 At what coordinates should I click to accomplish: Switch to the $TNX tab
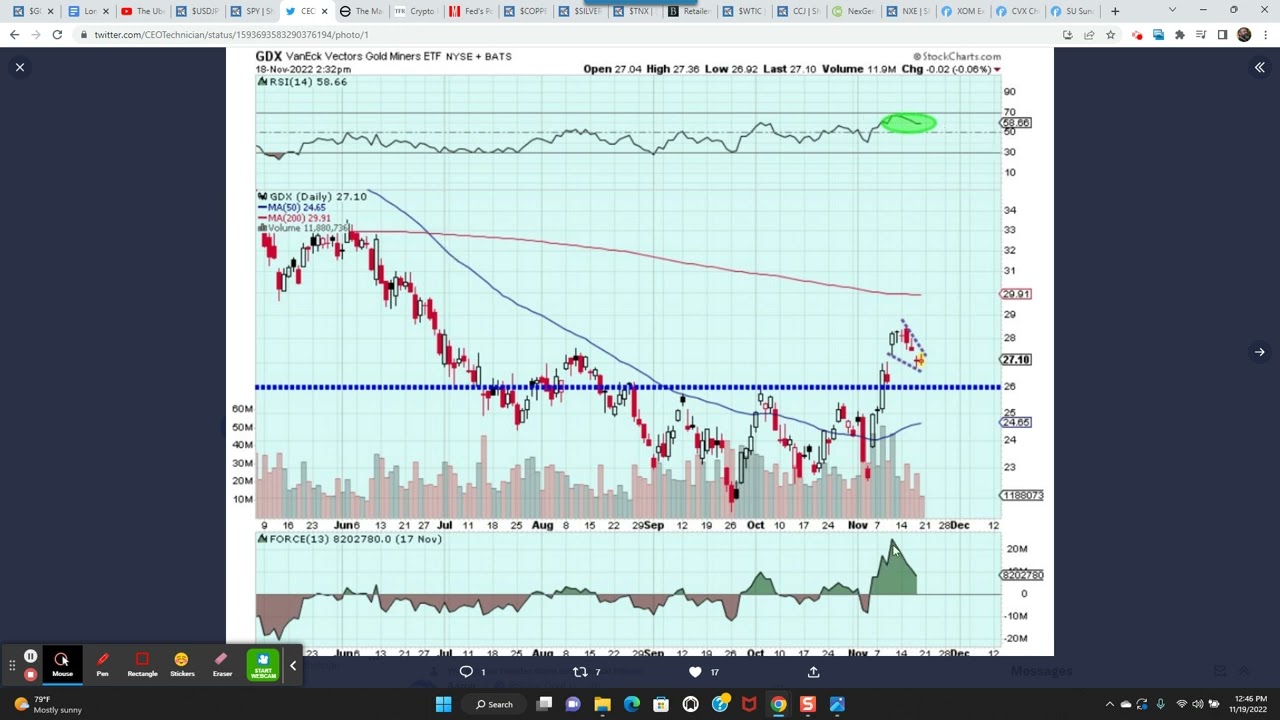632,11
